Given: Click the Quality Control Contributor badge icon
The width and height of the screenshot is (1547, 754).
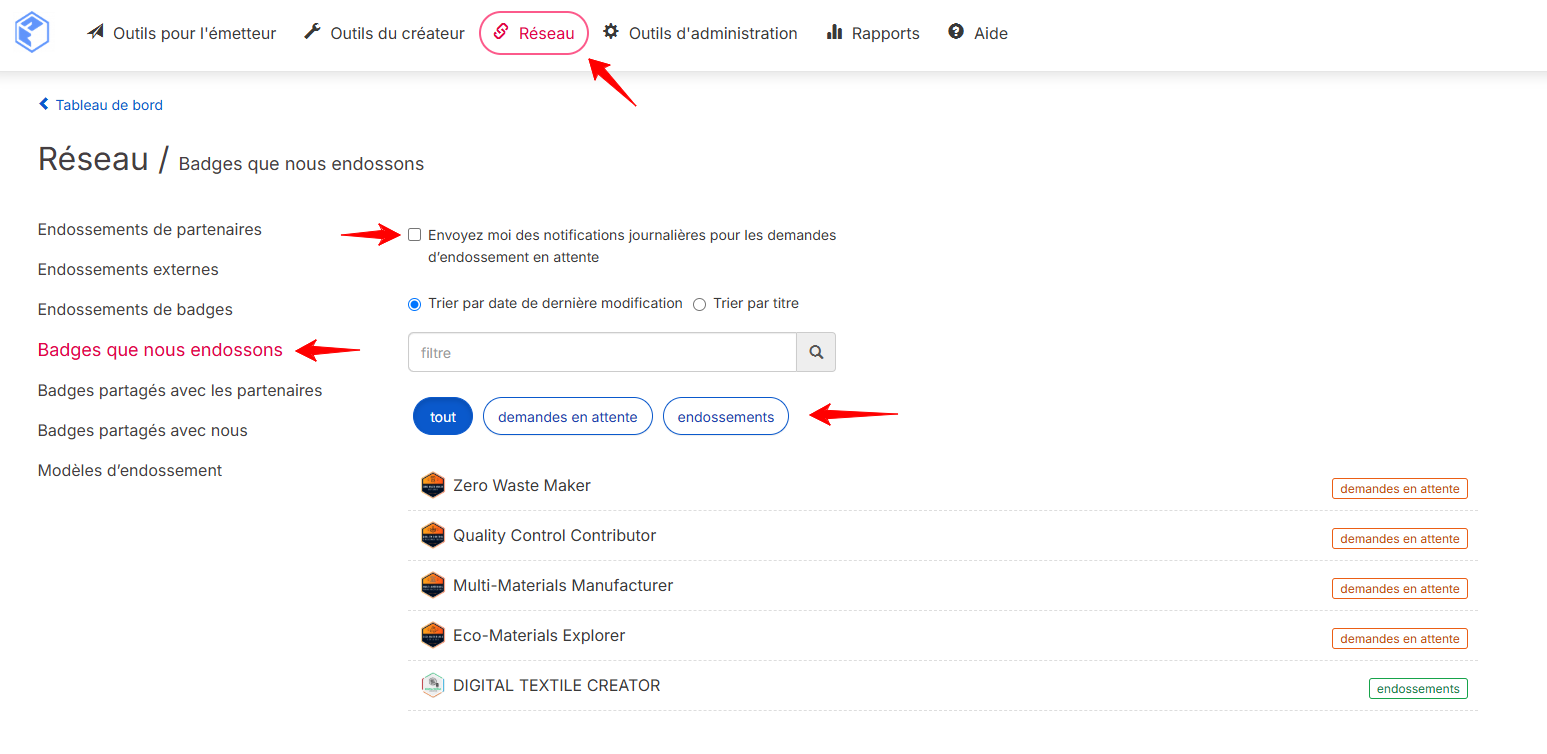Looking at the screenshot, I should 432,535.
